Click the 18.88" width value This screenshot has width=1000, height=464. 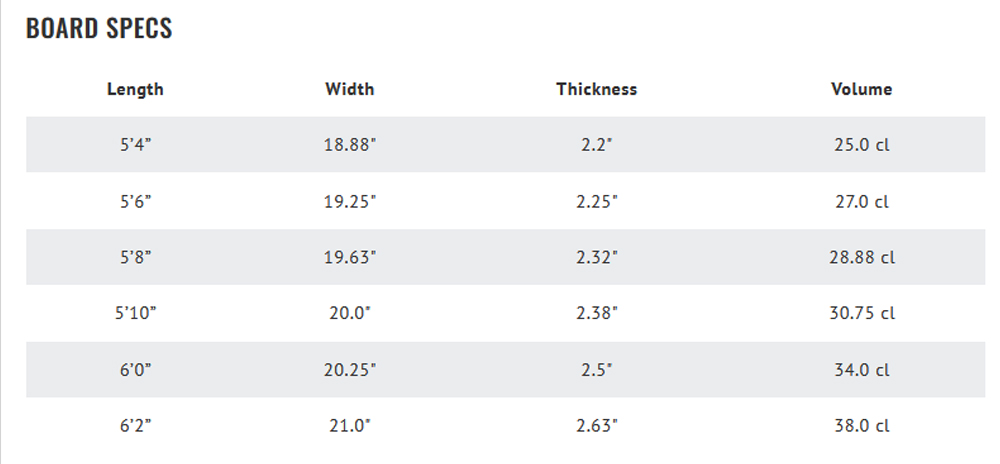(350, 145)
